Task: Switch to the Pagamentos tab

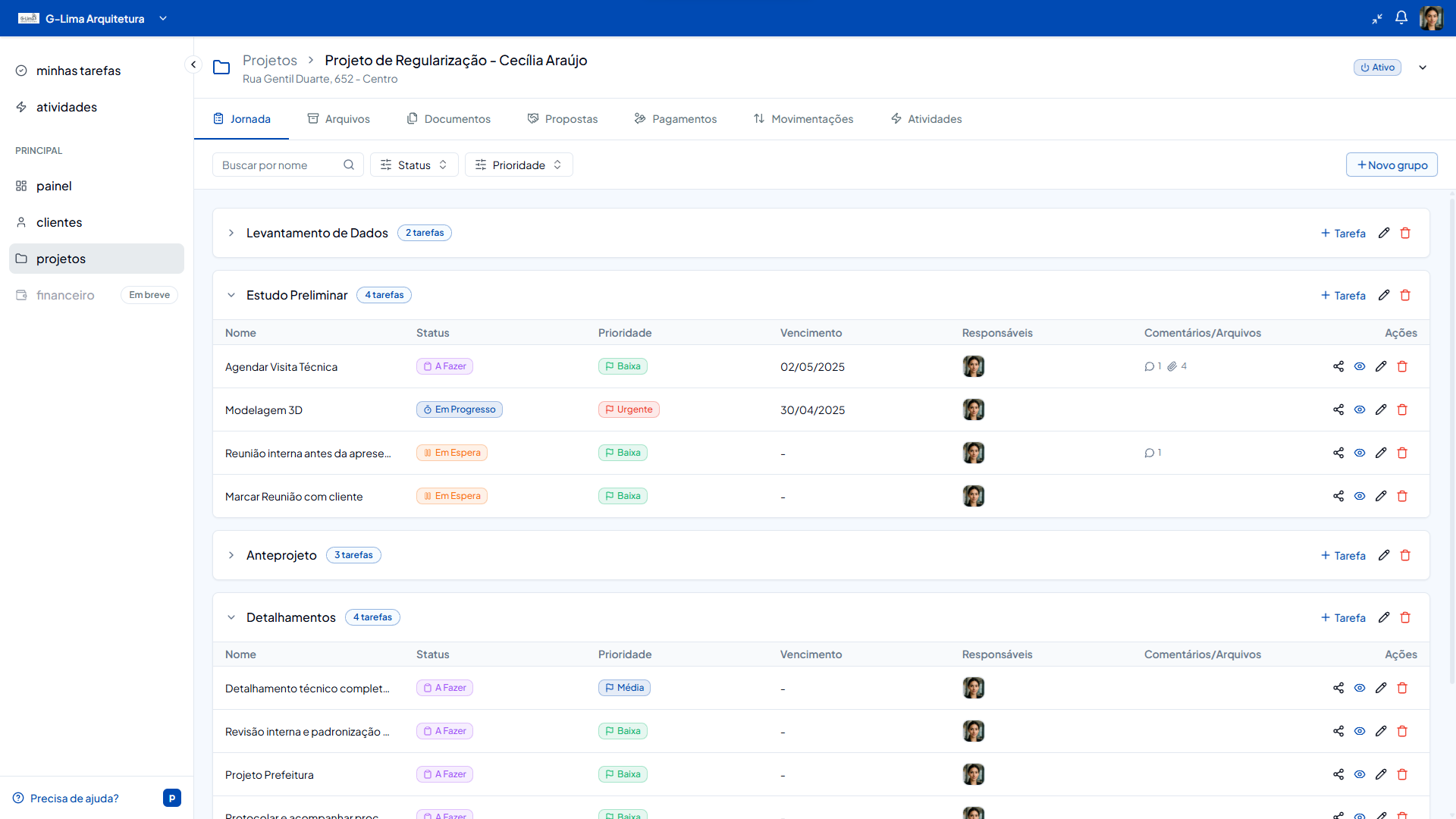Action: [675, 119]
